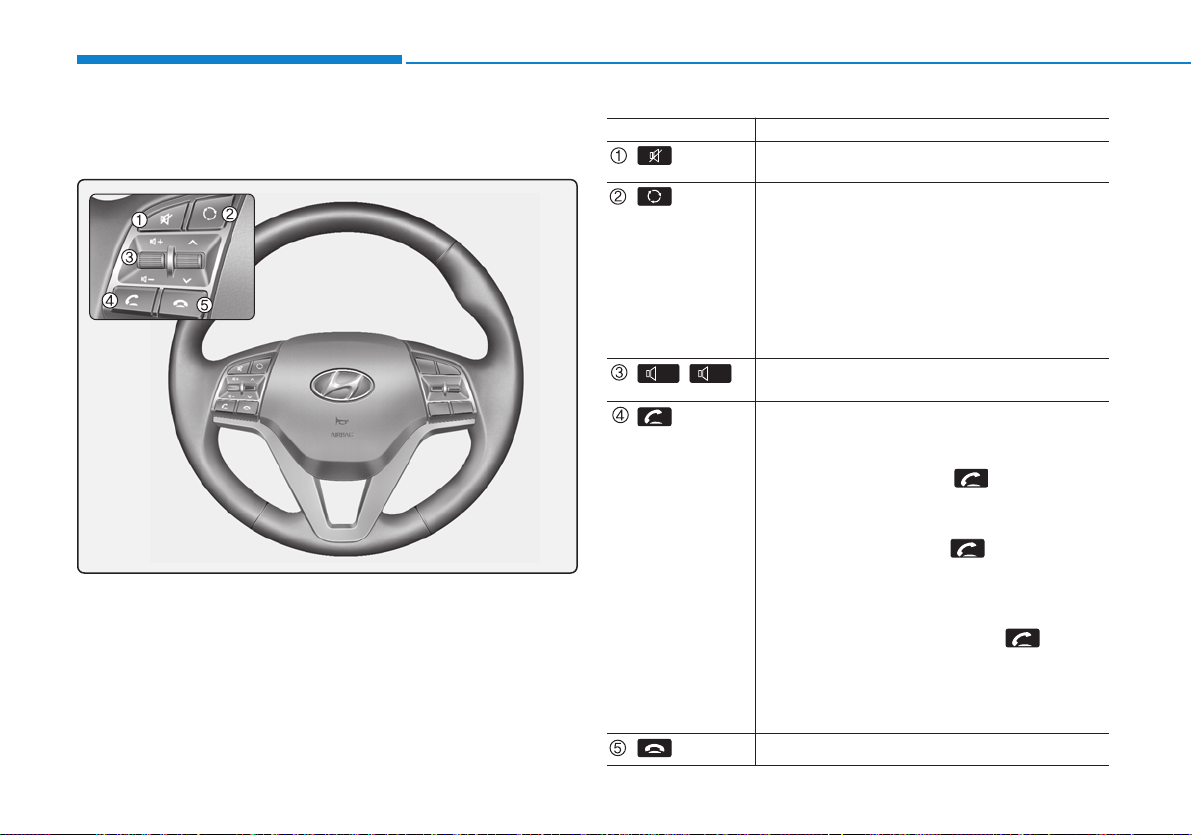Click the end-call button labeled 5 in the inset
Image resolution: width=1192 pixels, height=835 pixels.
[x=180, y=302]
